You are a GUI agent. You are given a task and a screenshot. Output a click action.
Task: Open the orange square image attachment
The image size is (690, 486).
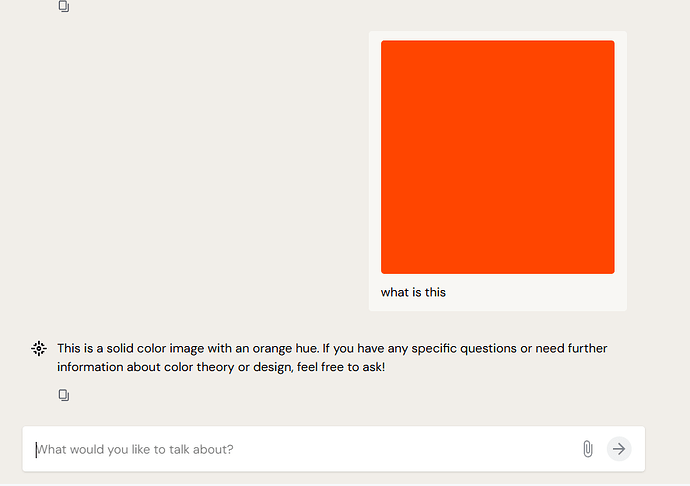[498, 157]
